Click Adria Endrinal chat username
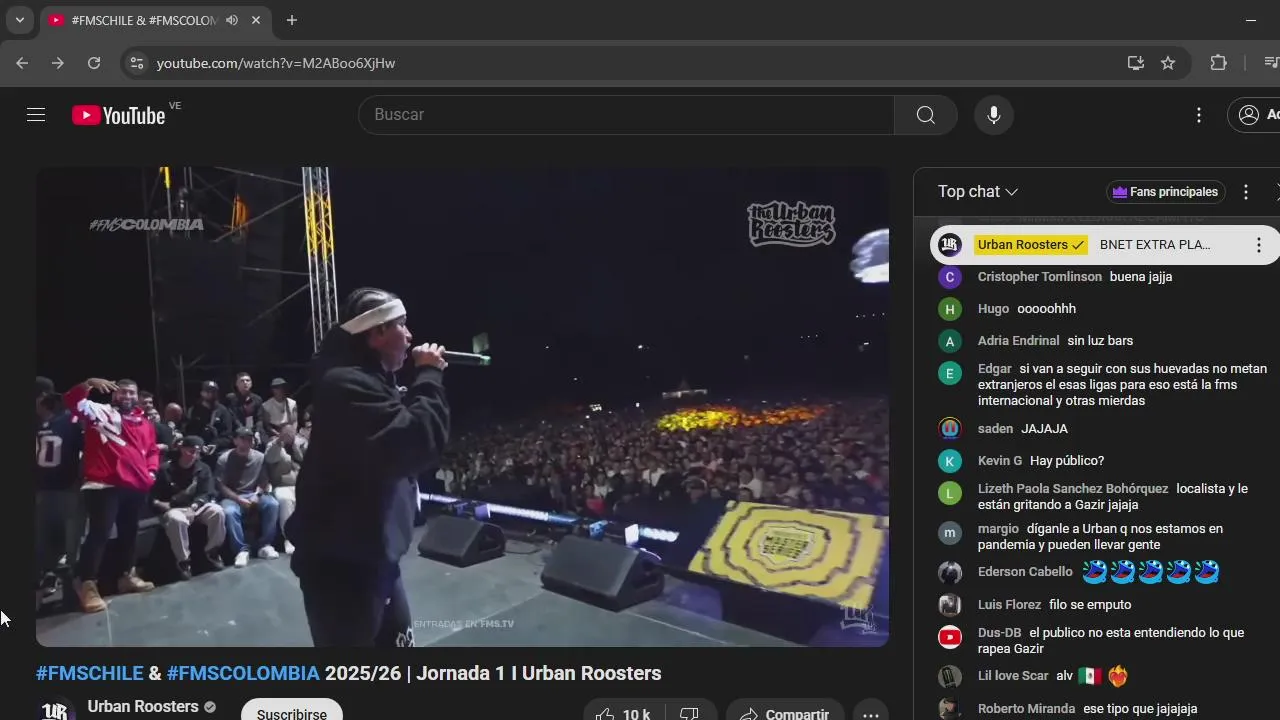This screenshot has height=720, width=1280. click(1019, 341)
